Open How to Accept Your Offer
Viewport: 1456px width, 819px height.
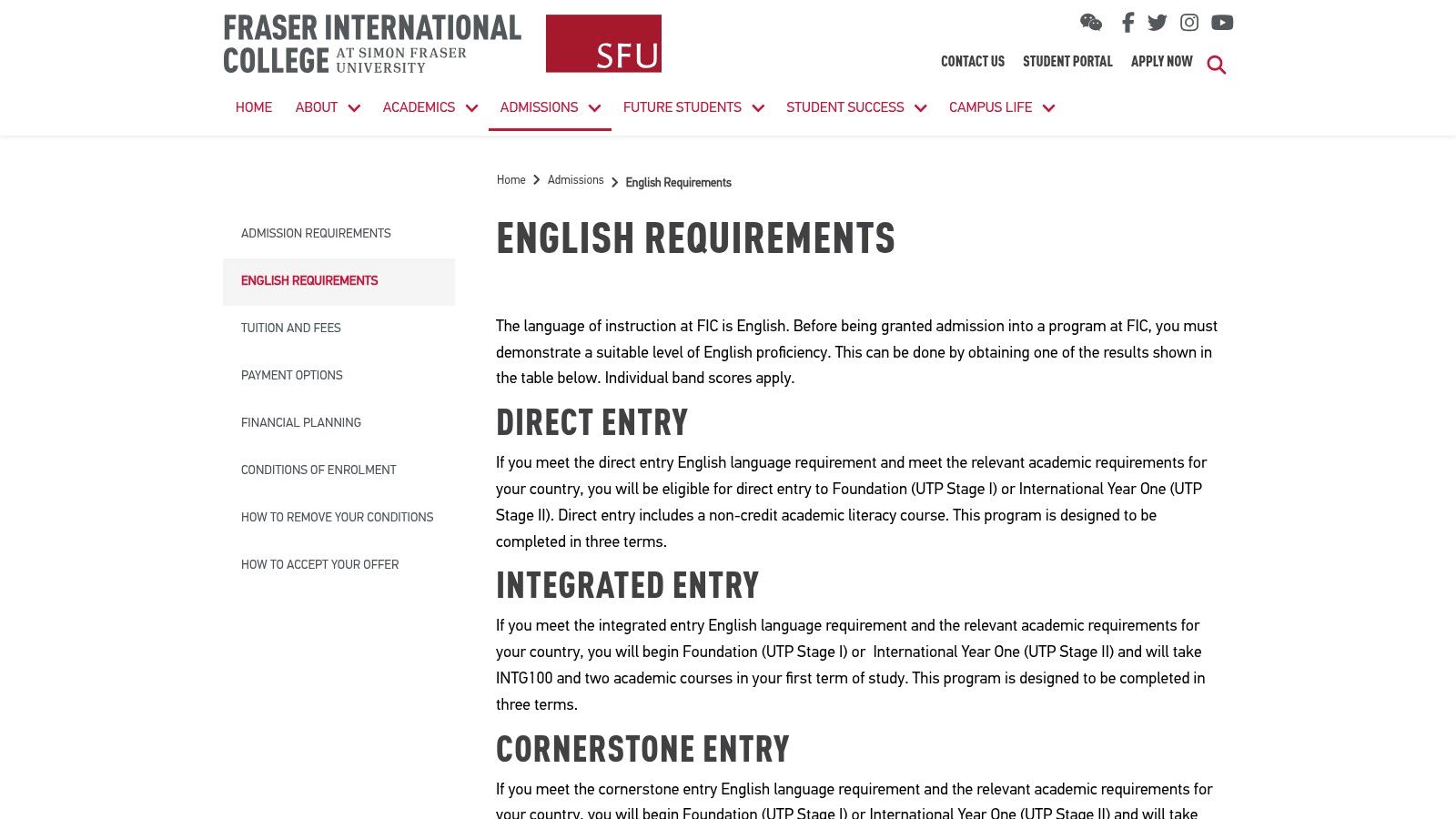click(339, 565)
